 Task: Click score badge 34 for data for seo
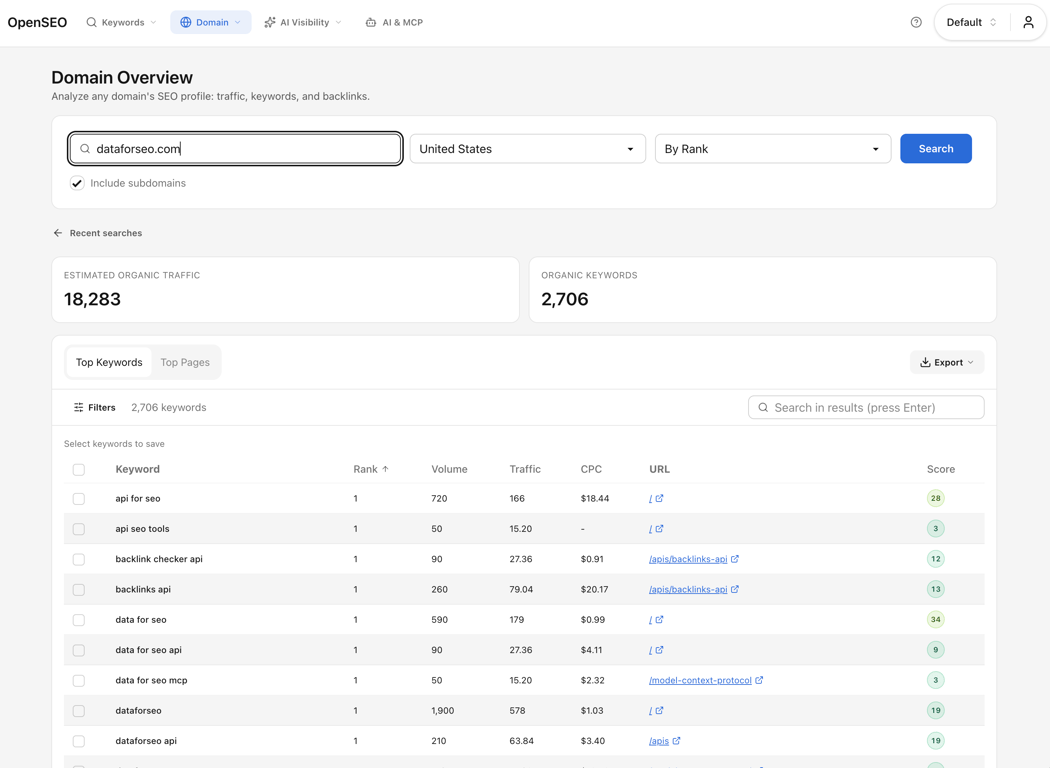[935, 619]
